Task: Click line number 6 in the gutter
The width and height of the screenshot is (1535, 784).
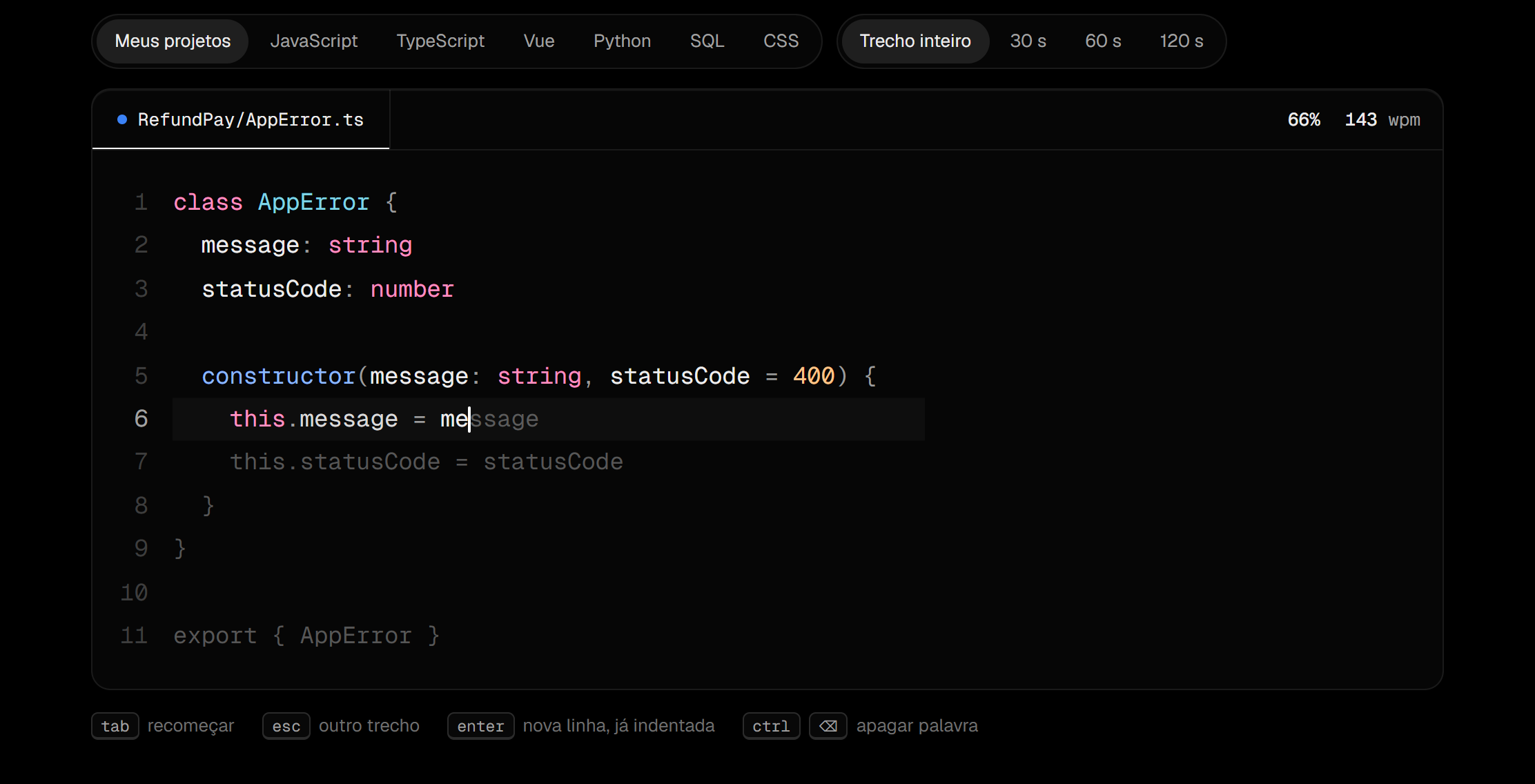Action: pos(141,419)
